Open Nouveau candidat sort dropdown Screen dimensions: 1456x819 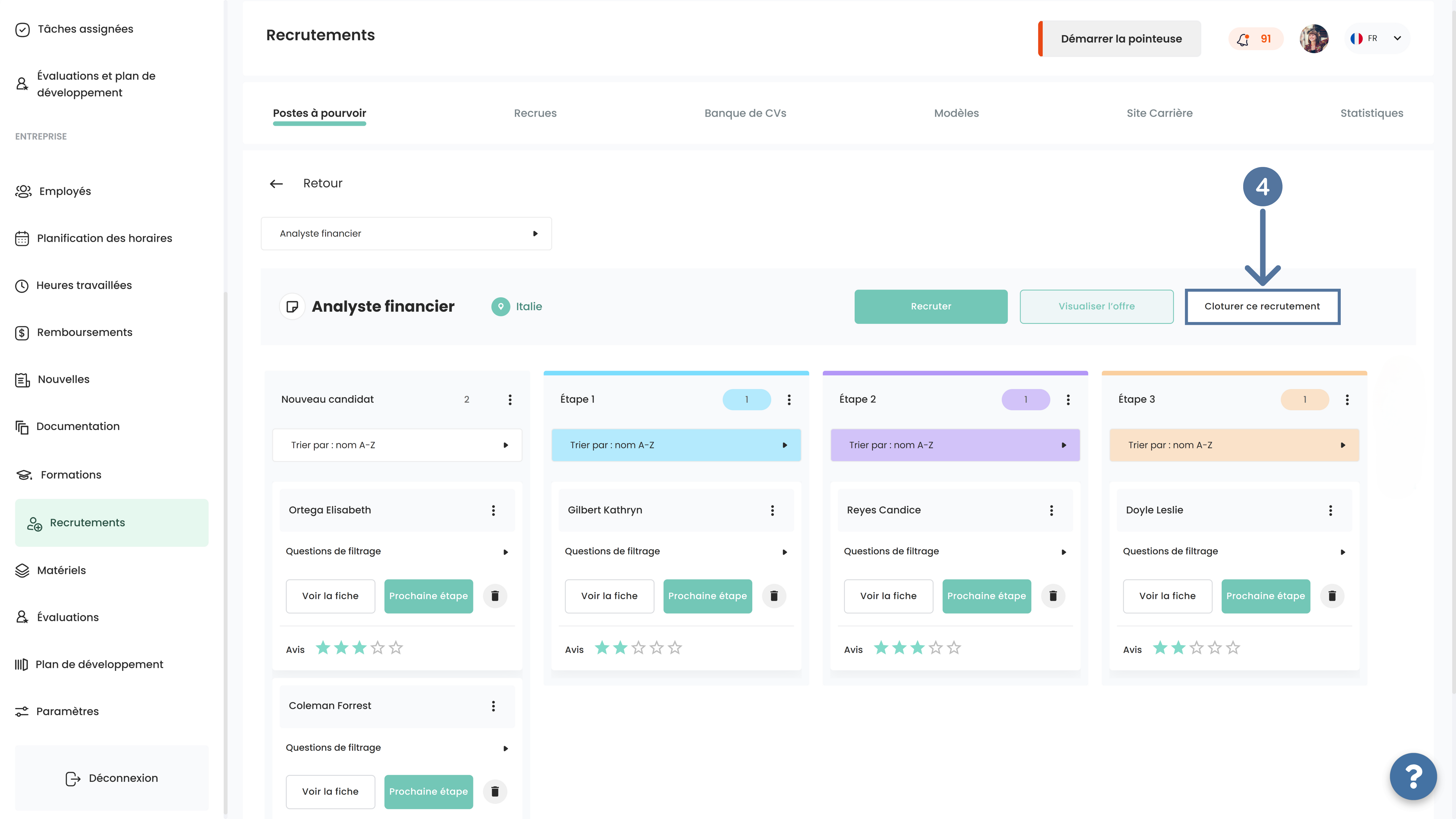pyautogui.click(x=397, y=445)
